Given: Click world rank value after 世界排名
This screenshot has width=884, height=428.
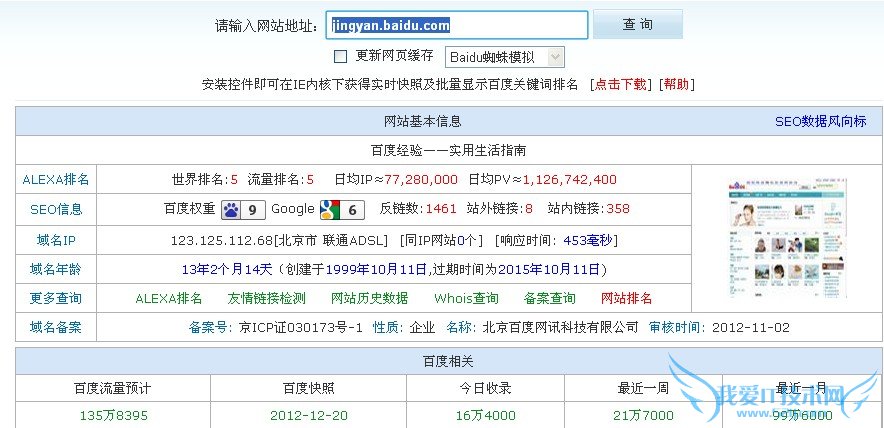Looking at the screenshot, I should [x=235, y=180].
